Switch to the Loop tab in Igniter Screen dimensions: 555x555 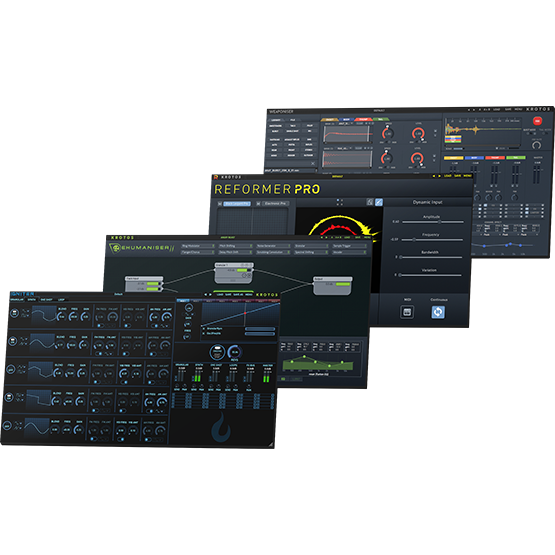click(x=61, y=300)
